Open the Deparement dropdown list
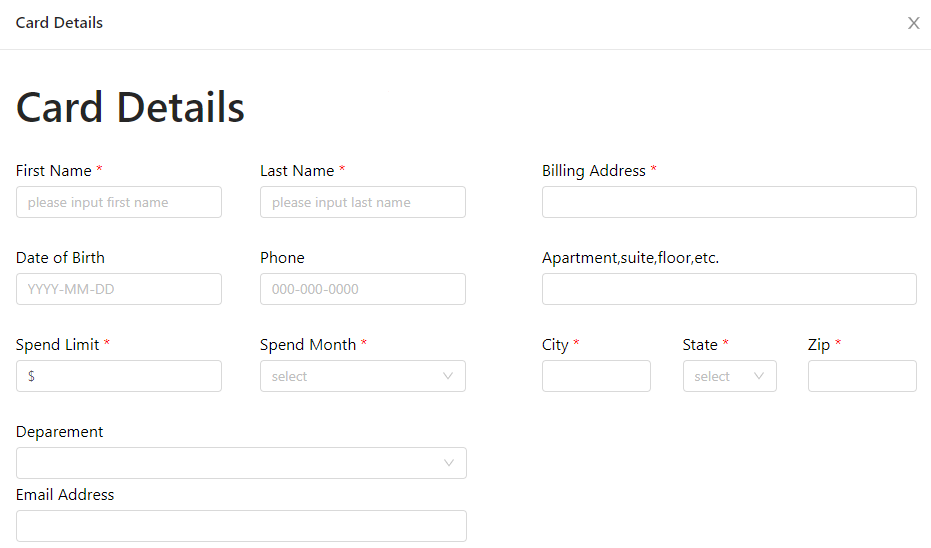This screenshot has height=548, width=931. tap(241, 463)
